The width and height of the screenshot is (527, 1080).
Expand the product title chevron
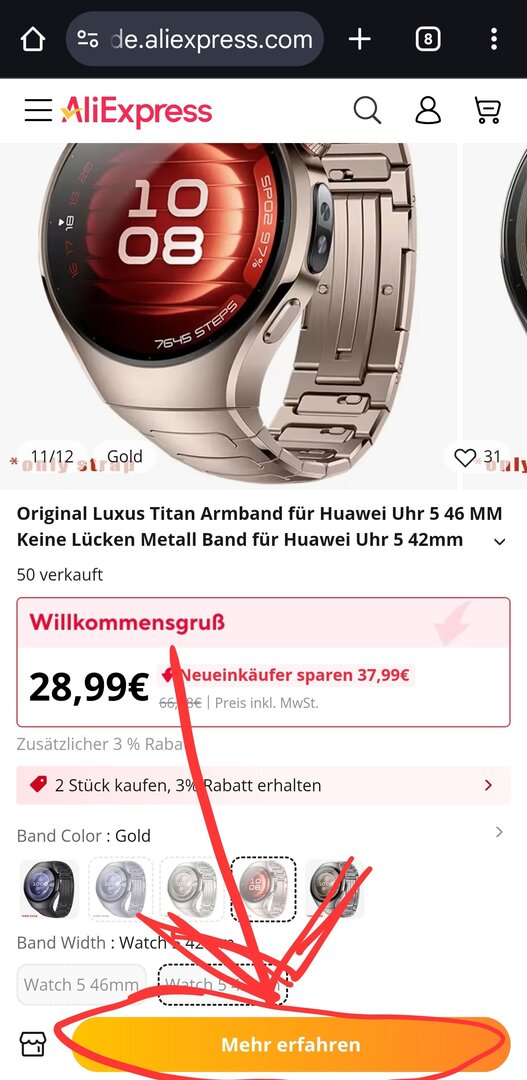click(x=500, y=541)
